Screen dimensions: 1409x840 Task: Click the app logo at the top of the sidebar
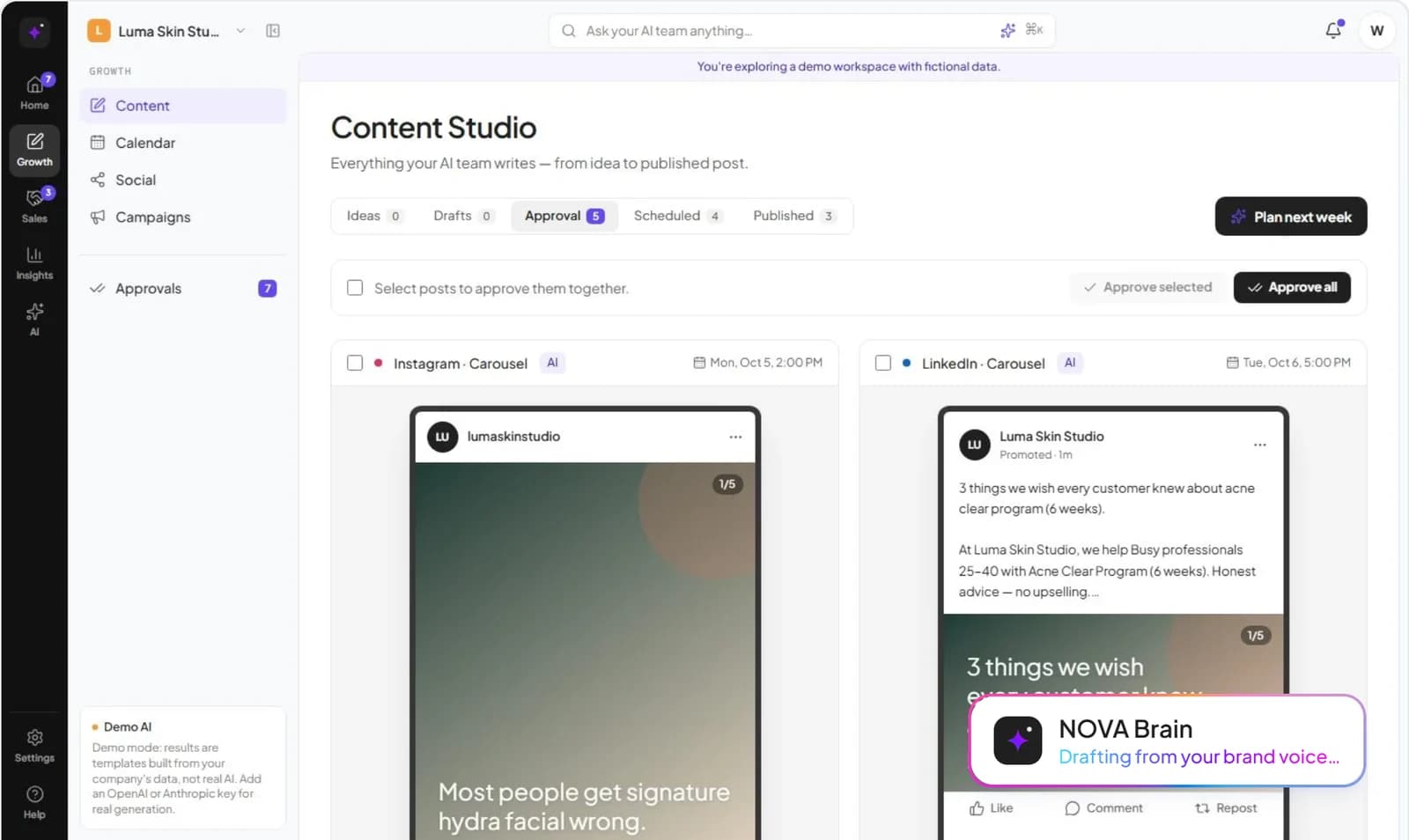pyautogui.click(x=34, y=32)
